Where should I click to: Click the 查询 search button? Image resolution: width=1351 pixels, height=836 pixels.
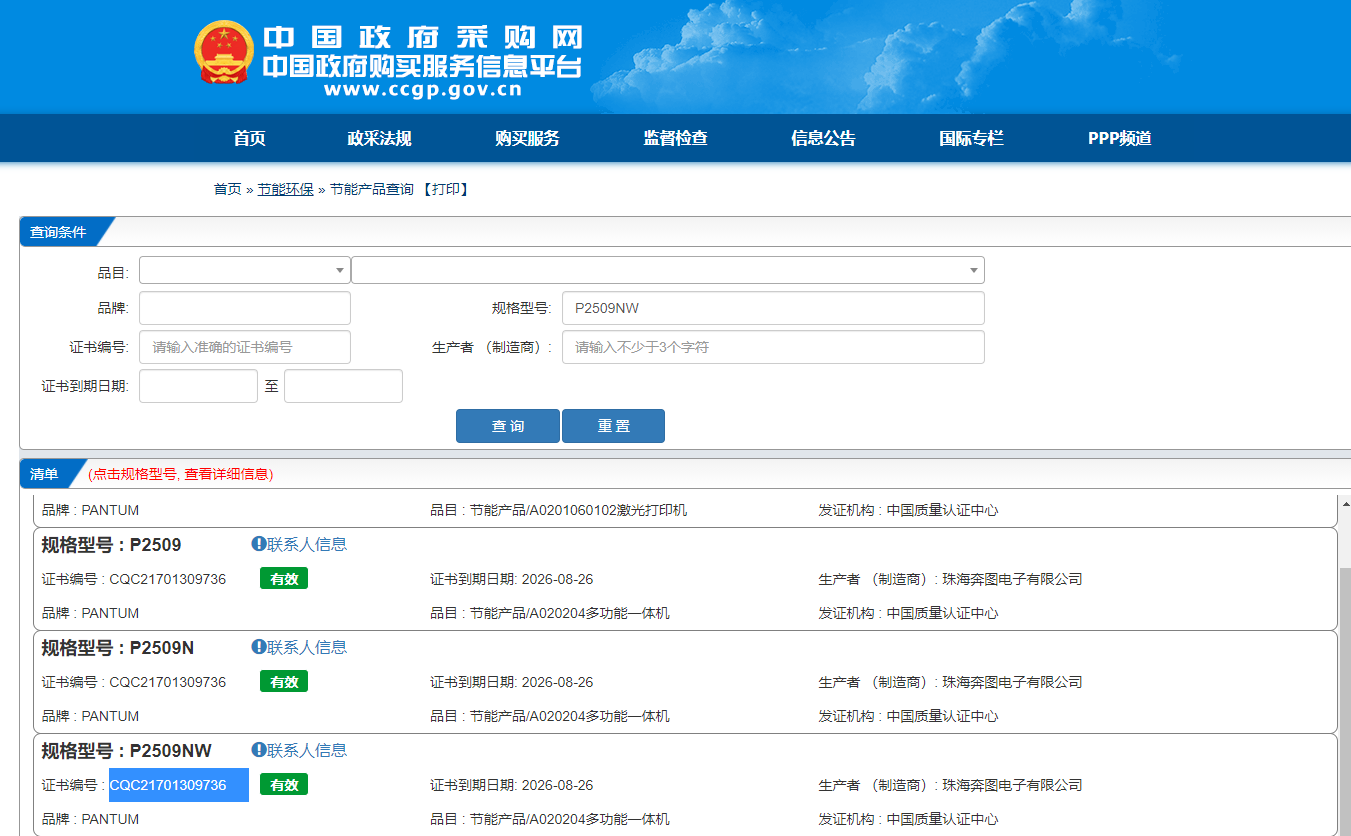click(x=508, y=426)
